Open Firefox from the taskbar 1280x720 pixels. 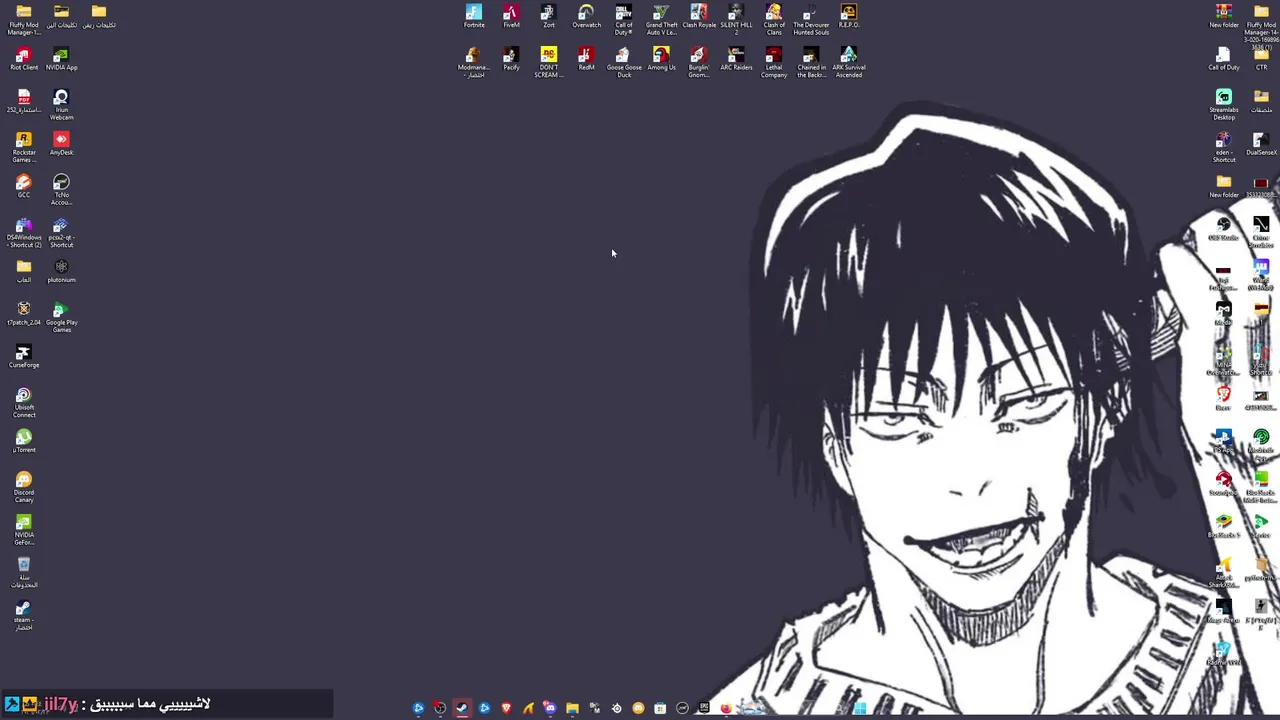726,708
